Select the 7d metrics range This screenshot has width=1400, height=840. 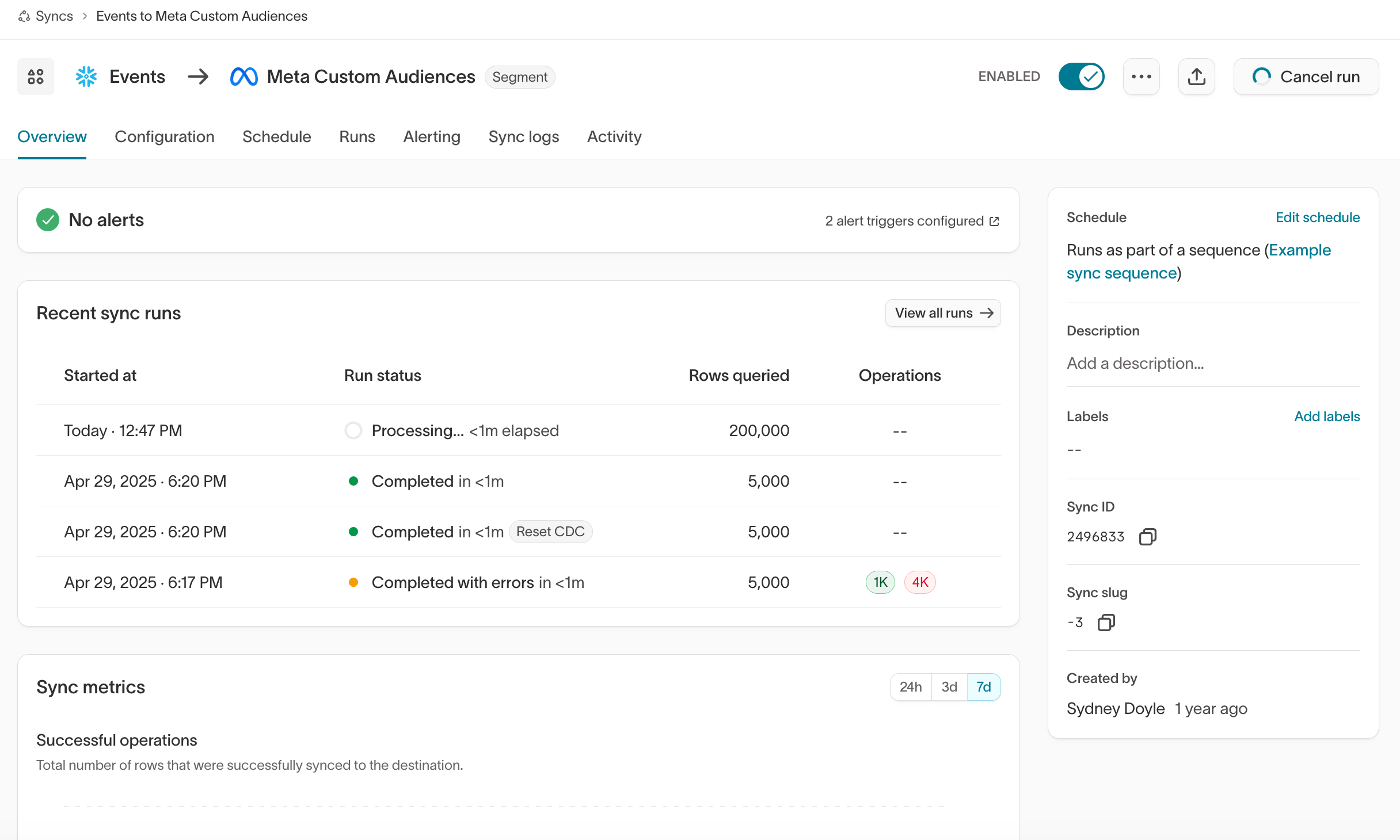click(984, 687)
